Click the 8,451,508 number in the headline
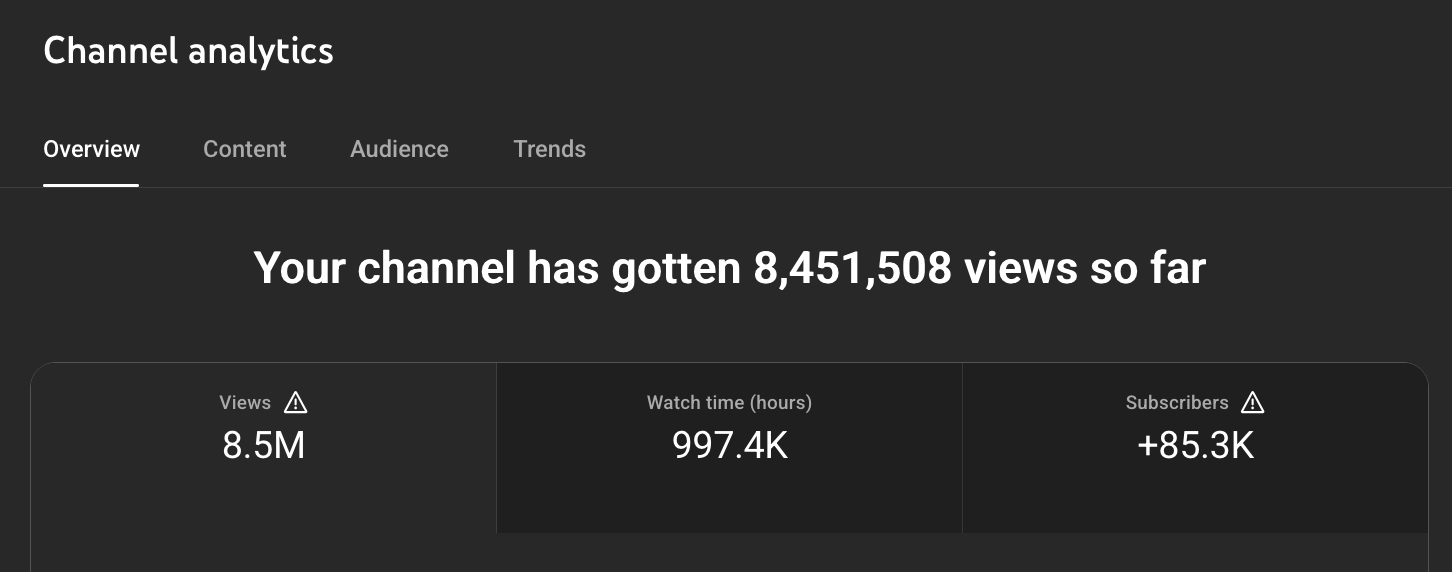Screen dimensions: 1452x572 (x=852, y=269)
